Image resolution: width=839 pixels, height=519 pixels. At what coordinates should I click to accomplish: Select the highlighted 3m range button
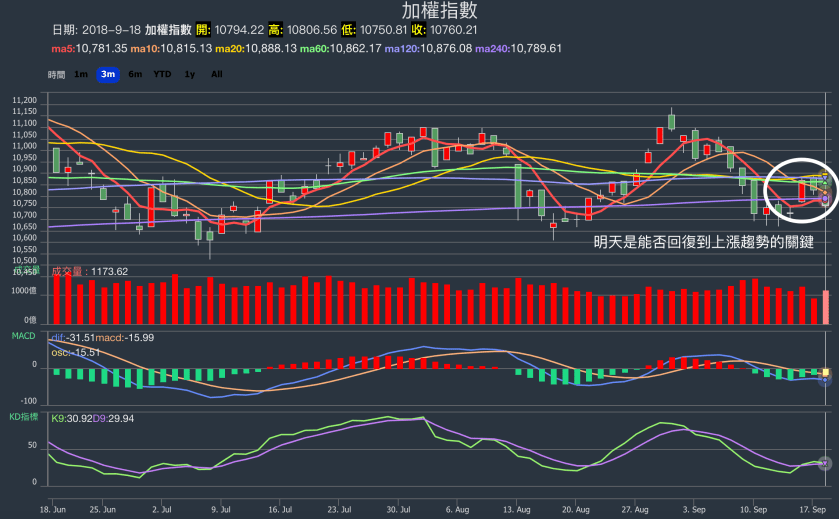coord(108,74)
